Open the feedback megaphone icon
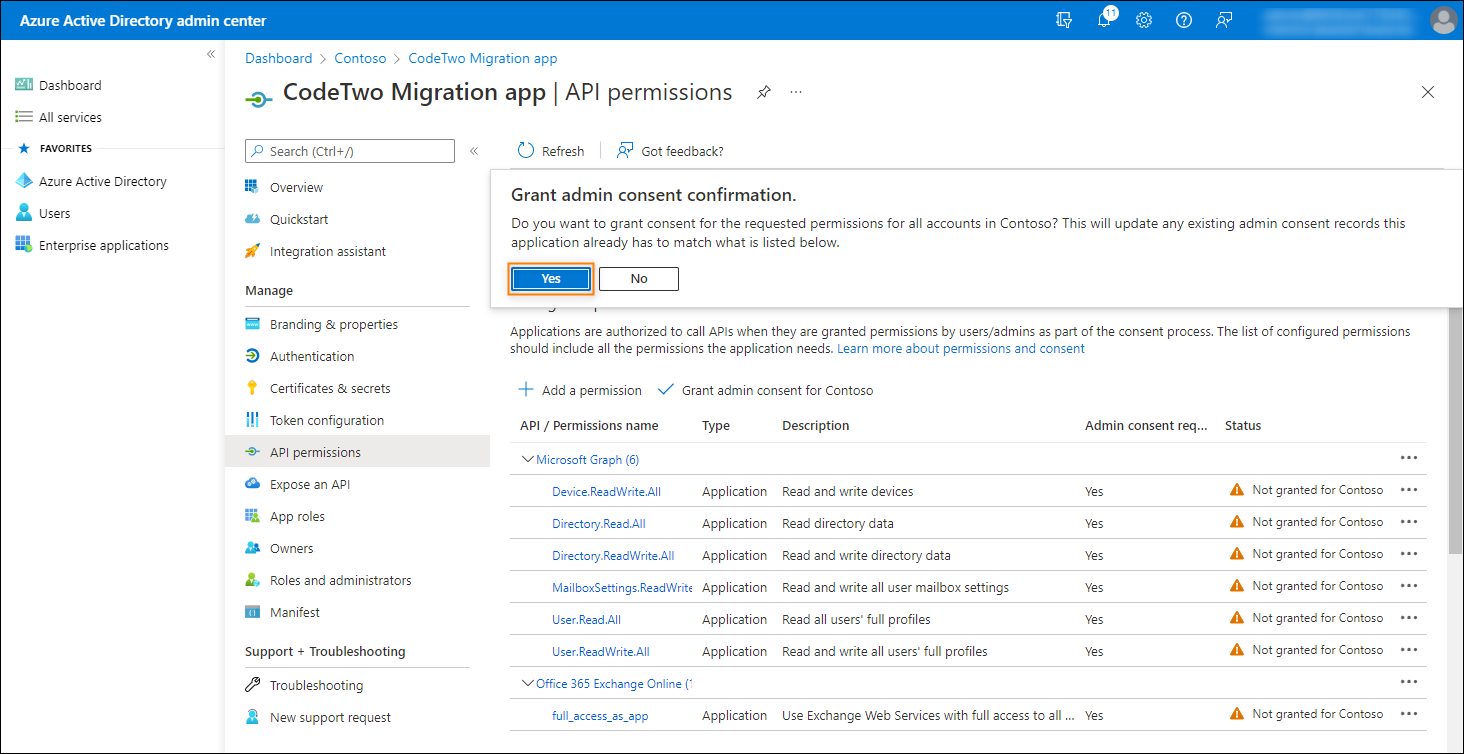Image resolution: width=1464 pixels, height=754 pixels. click(x=1224, y=19)
